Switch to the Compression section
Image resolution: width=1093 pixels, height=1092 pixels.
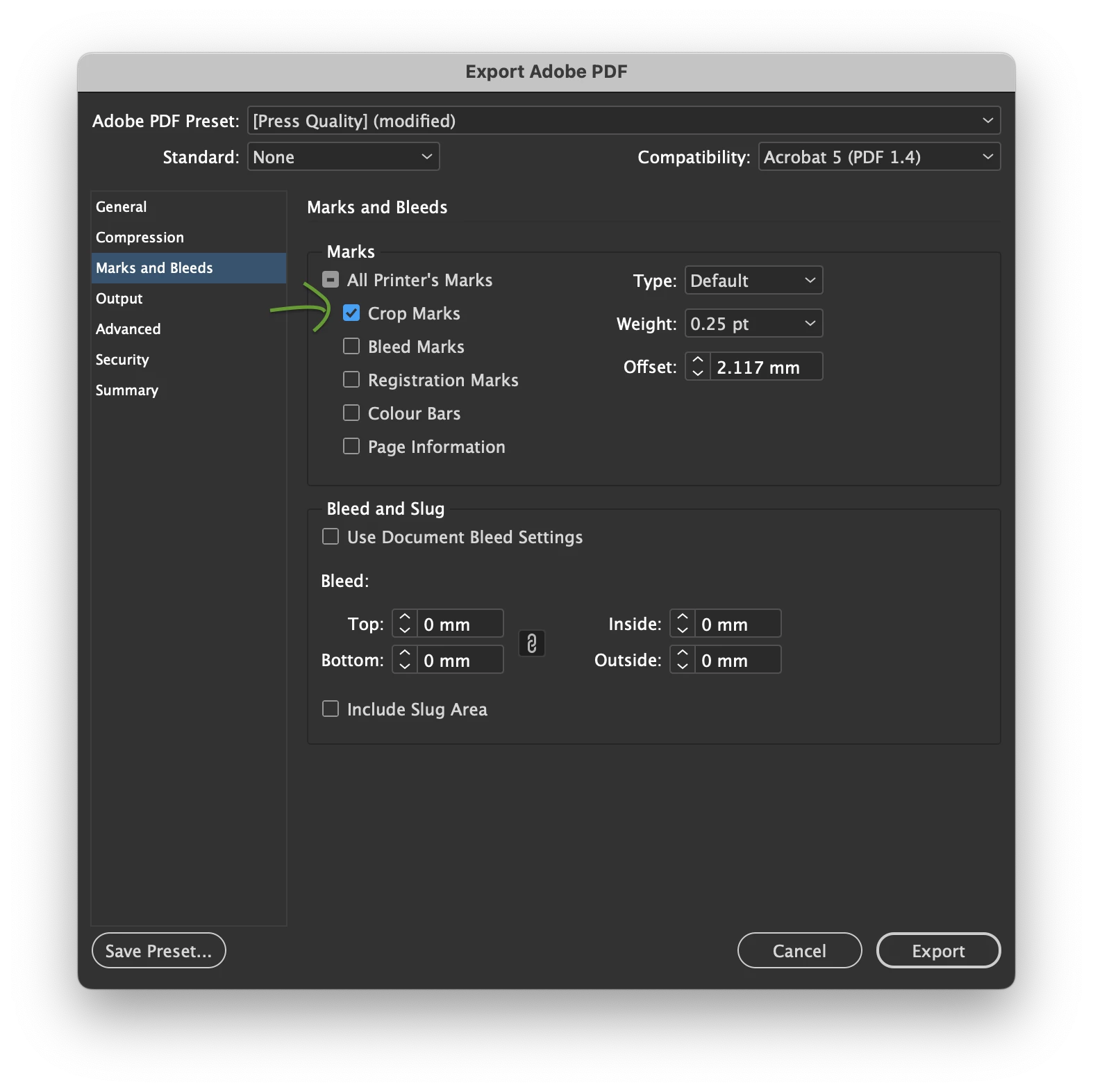[x=189, y=238]
